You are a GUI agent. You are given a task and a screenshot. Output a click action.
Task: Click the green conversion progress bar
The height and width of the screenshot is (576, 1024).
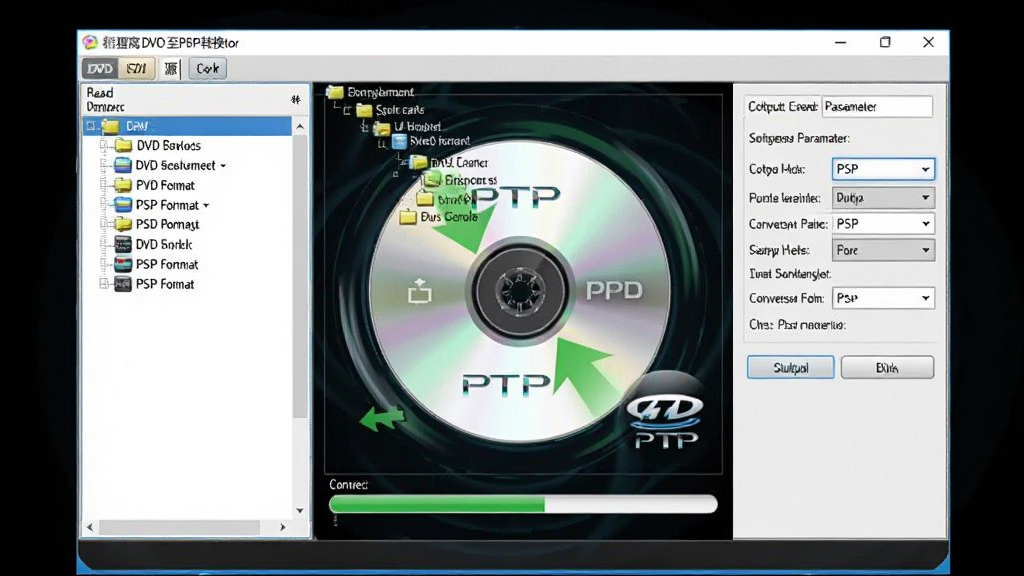[x=523, y=504]
